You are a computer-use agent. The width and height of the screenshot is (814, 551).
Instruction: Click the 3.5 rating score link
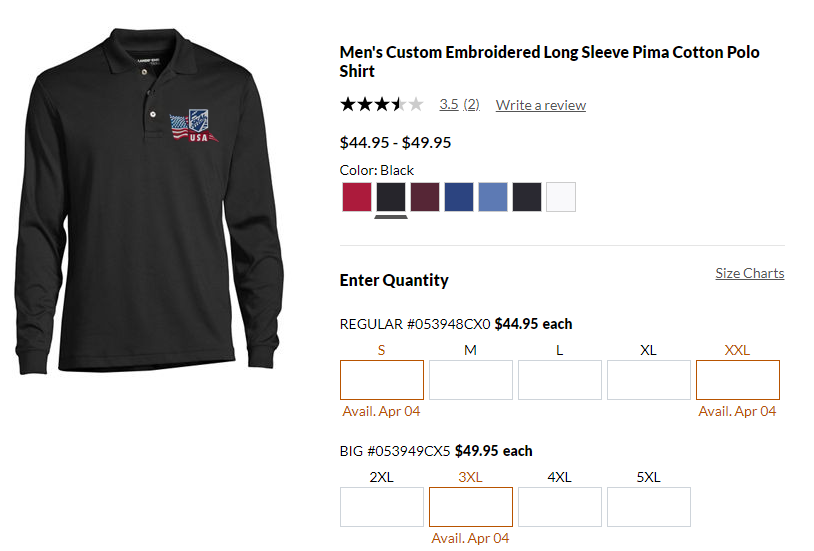pyautogui.click(x=449, y=104)
